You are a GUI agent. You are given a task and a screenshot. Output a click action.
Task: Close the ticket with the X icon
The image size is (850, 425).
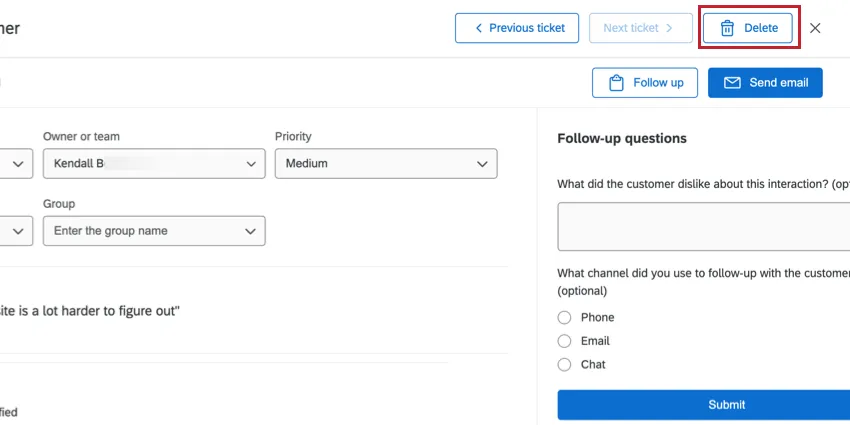click(x=815, y=28)
